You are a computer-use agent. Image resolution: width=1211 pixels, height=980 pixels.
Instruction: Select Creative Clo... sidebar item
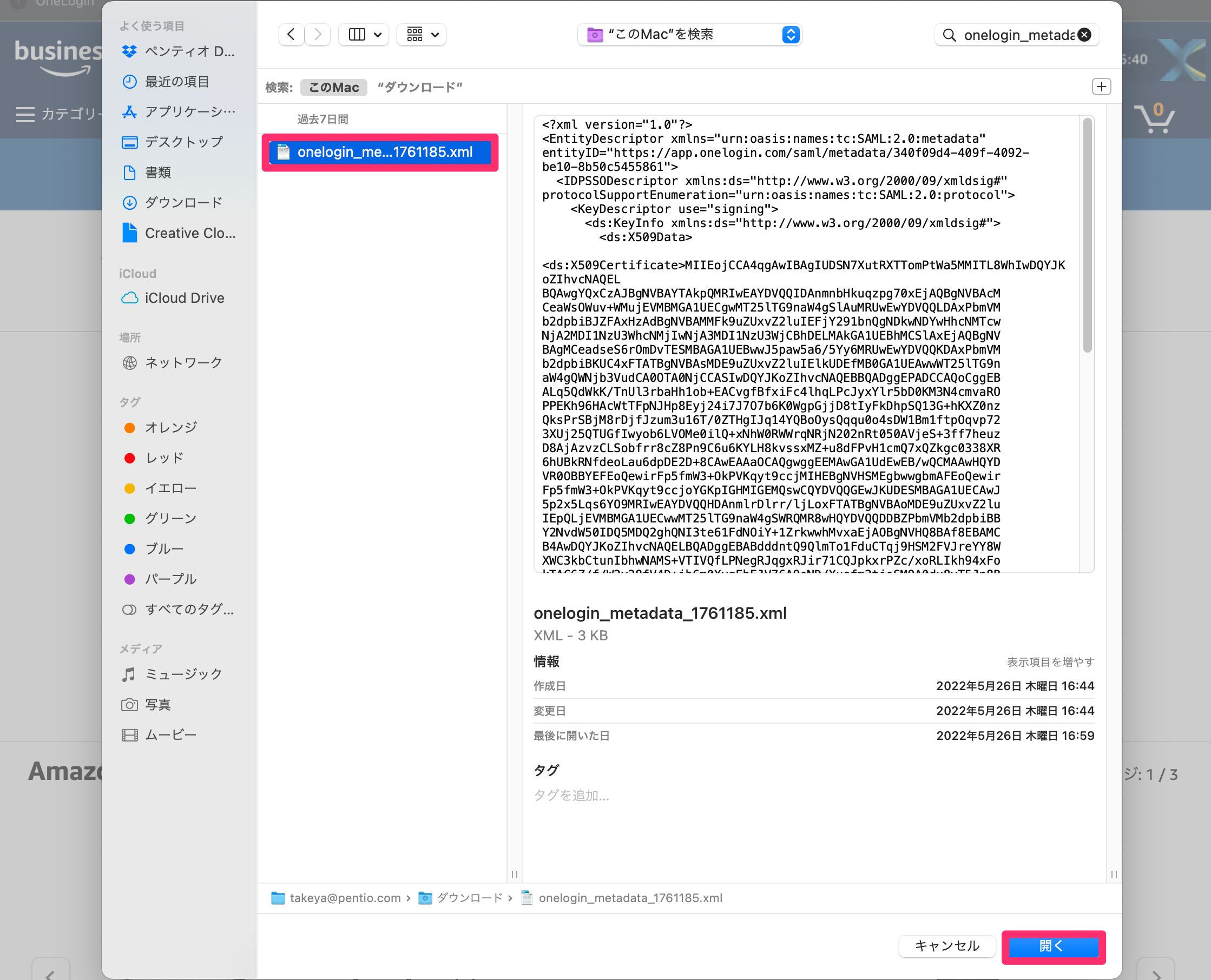pos(179,233)
